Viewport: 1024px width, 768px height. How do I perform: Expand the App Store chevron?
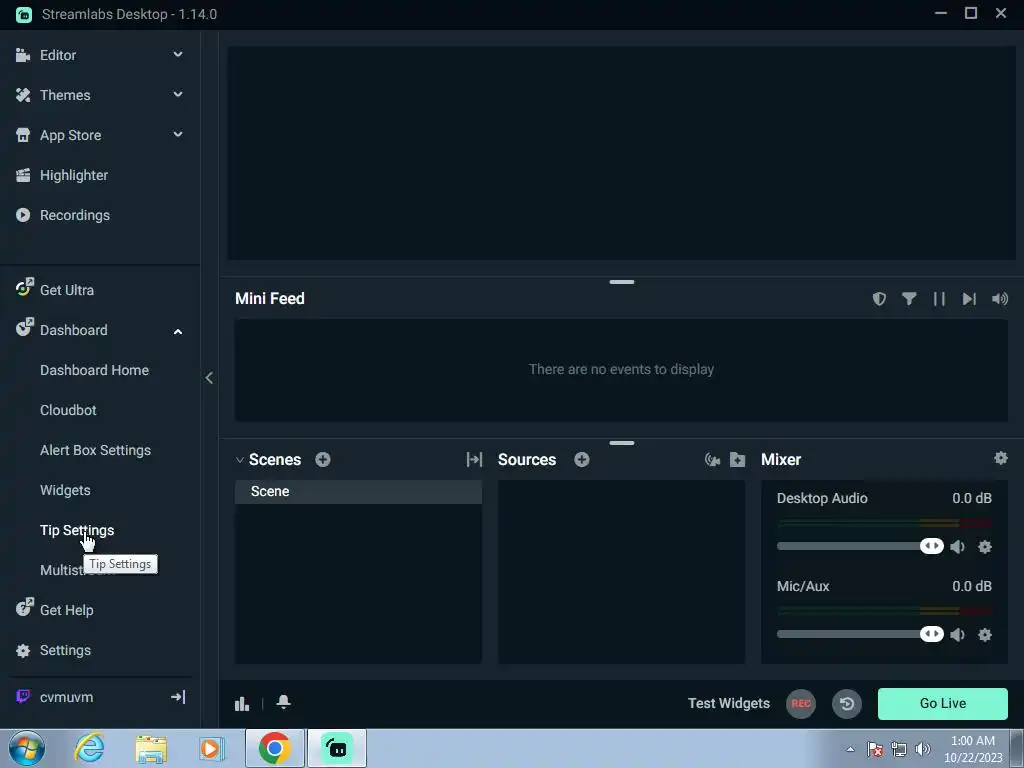178,135
